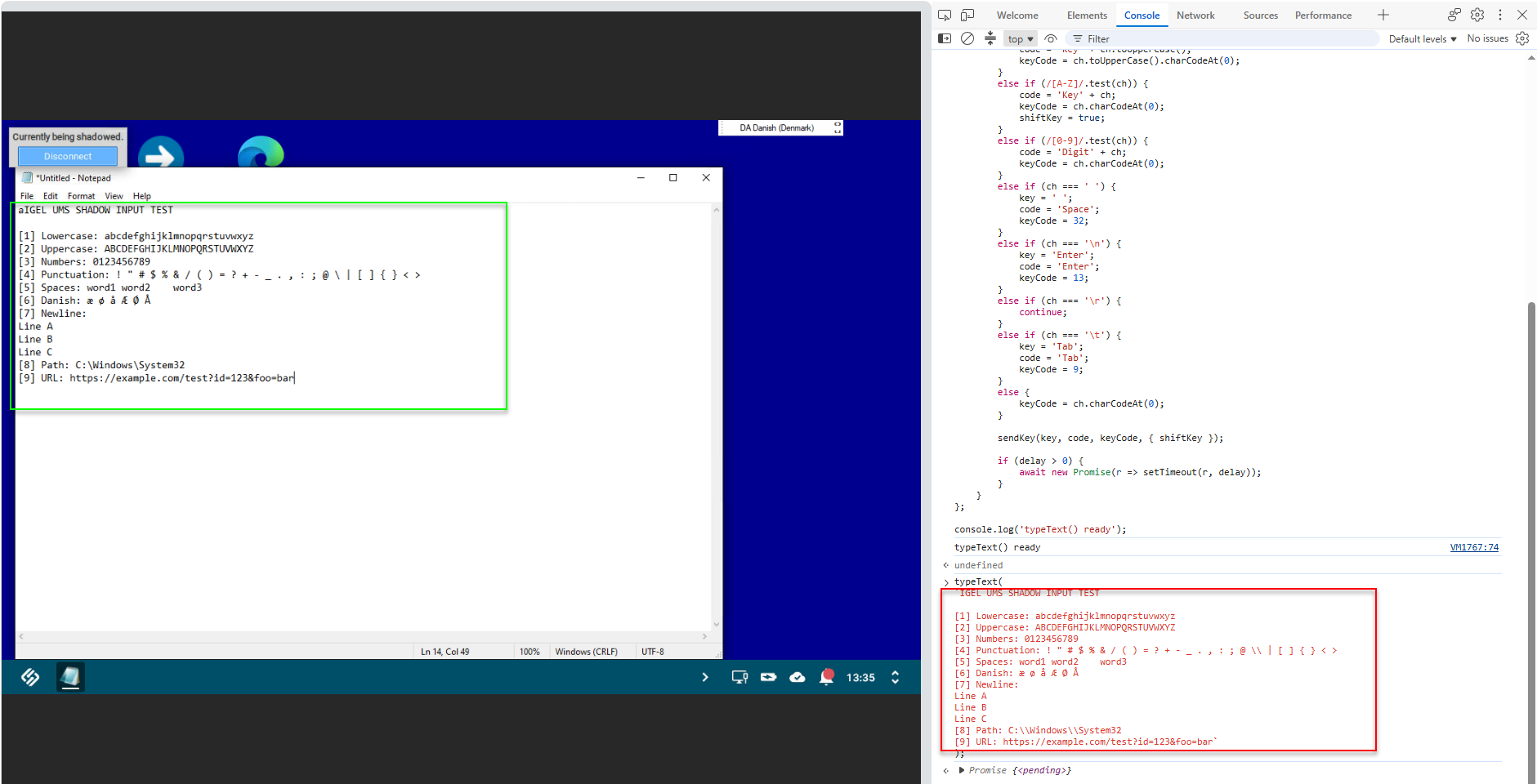Open console settings gear
Viewport: 1537px width, 784px height.
pos(1522,38)
